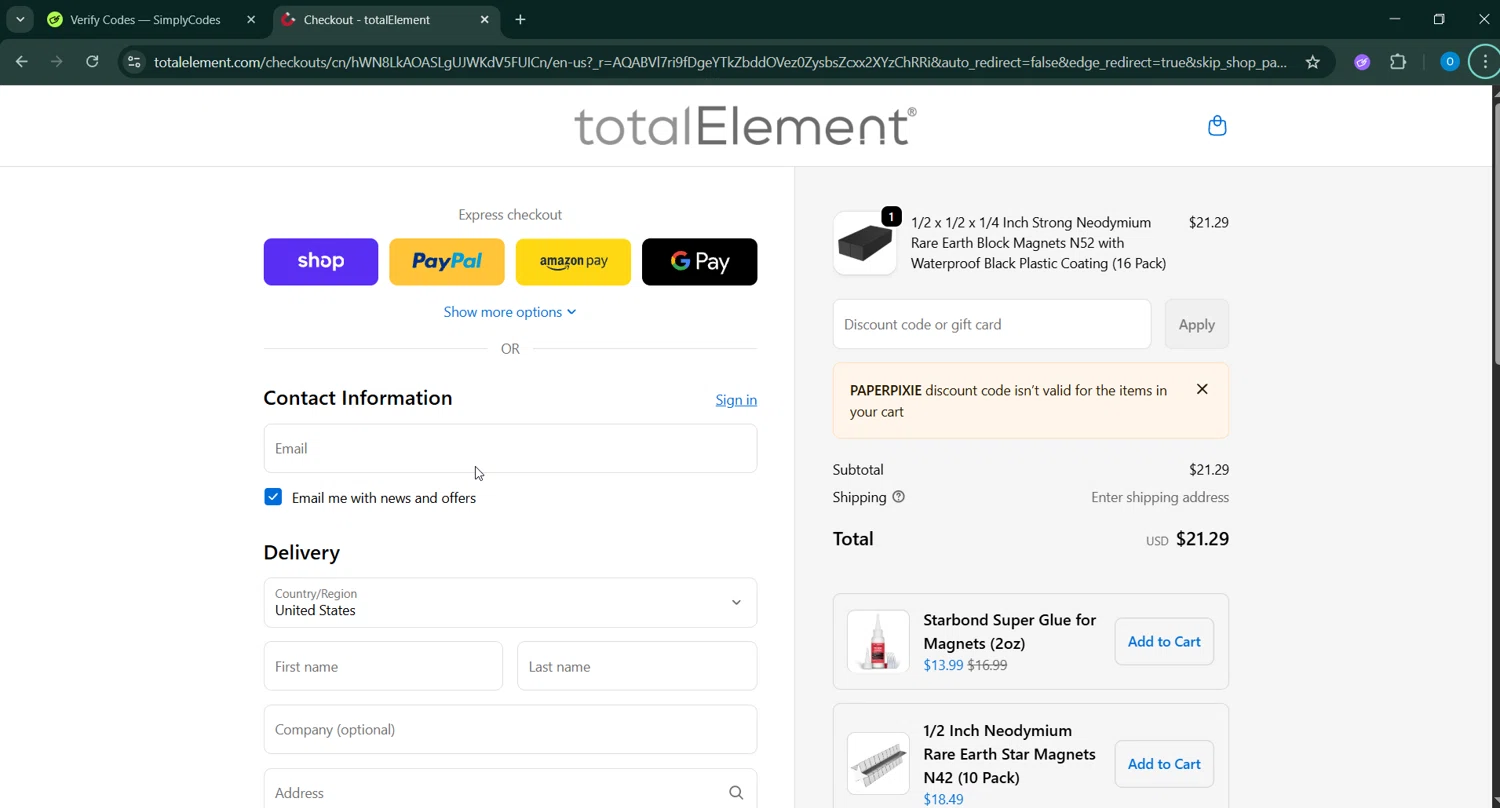Click the Sign in link

tap(736, 400)
